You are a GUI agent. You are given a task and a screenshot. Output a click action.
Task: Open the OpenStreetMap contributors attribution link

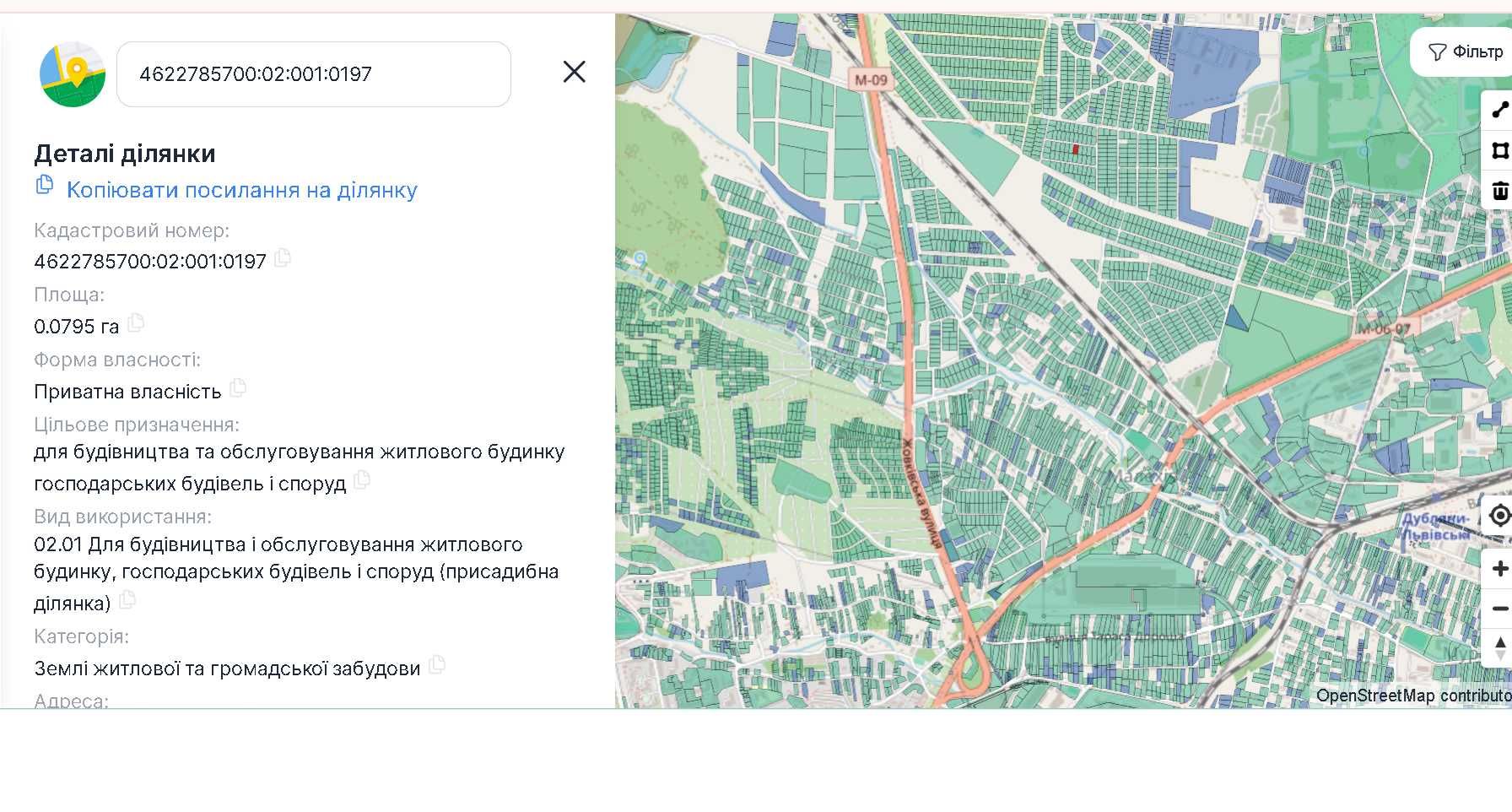coord(1412,696)
